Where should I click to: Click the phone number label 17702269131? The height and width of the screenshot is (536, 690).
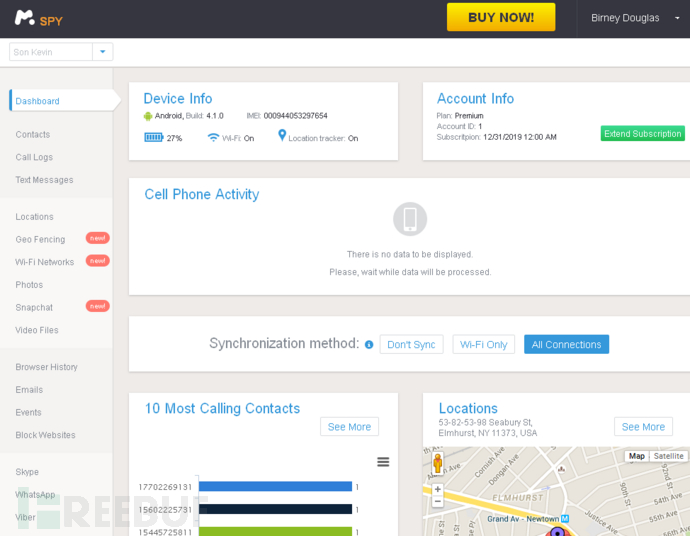click(165, 487)
